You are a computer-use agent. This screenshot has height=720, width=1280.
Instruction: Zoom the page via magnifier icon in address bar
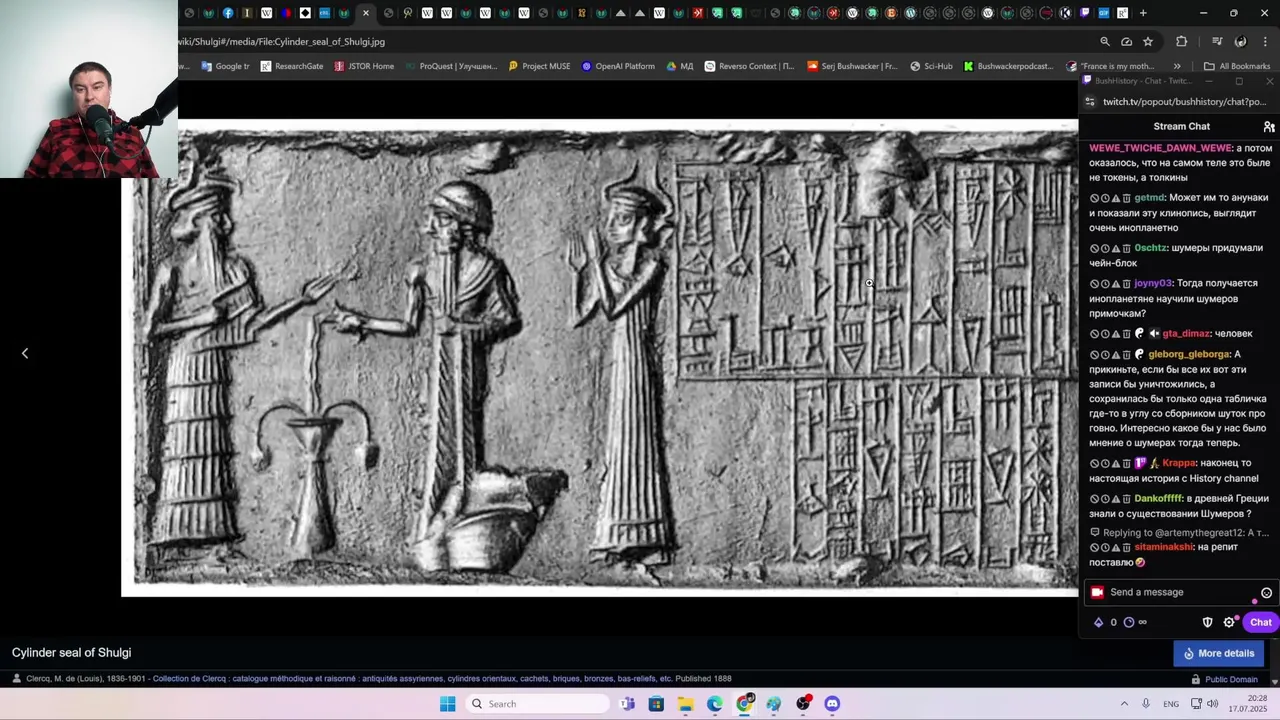1105,42
